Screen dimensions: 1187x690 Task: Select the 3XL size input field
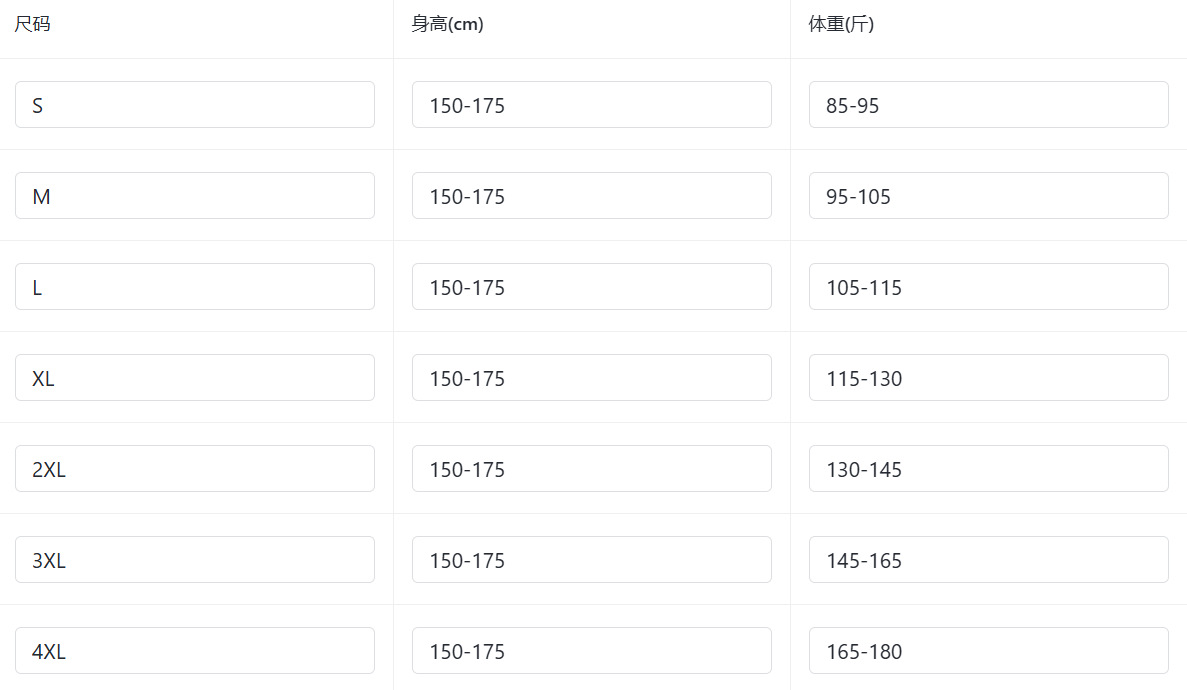(x=194, y=560)
